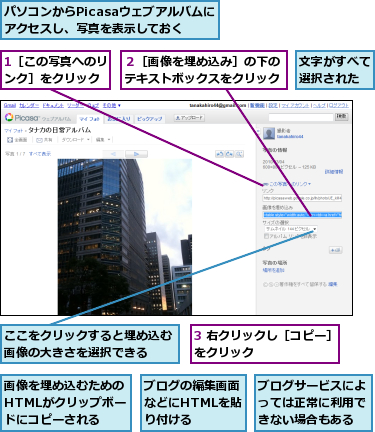This screenshot has height=432, width=375.
Task: Click the すべて表示 link
Action: (x=40, y=154)
